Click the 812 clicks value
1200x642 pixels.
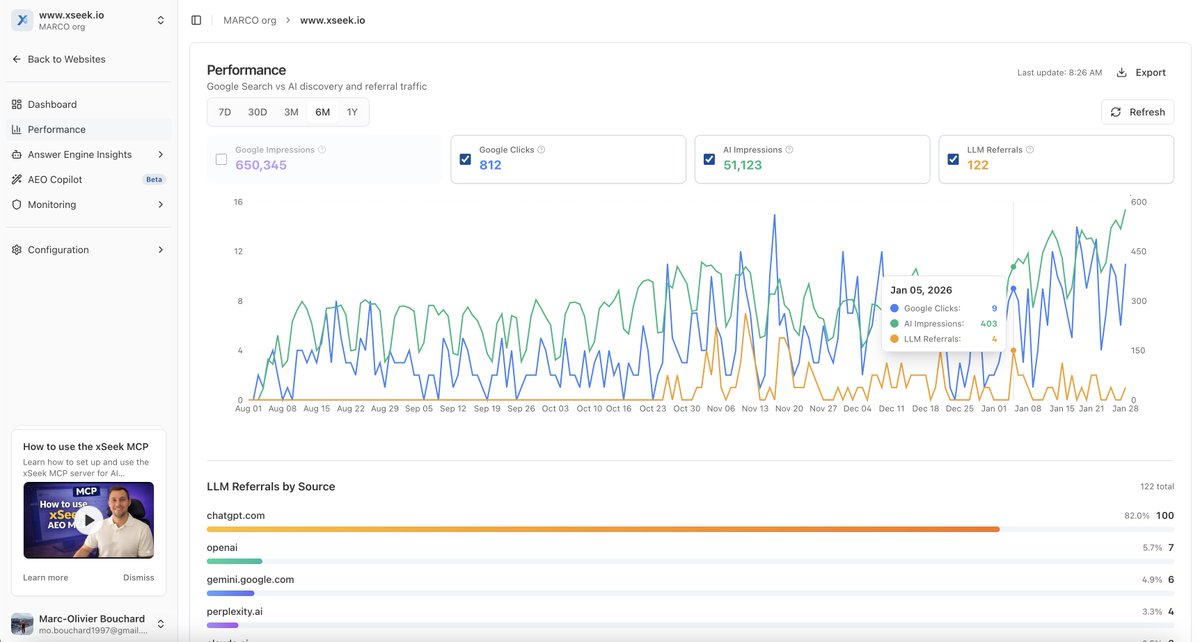pyautogui.click(x=490, y=165)
